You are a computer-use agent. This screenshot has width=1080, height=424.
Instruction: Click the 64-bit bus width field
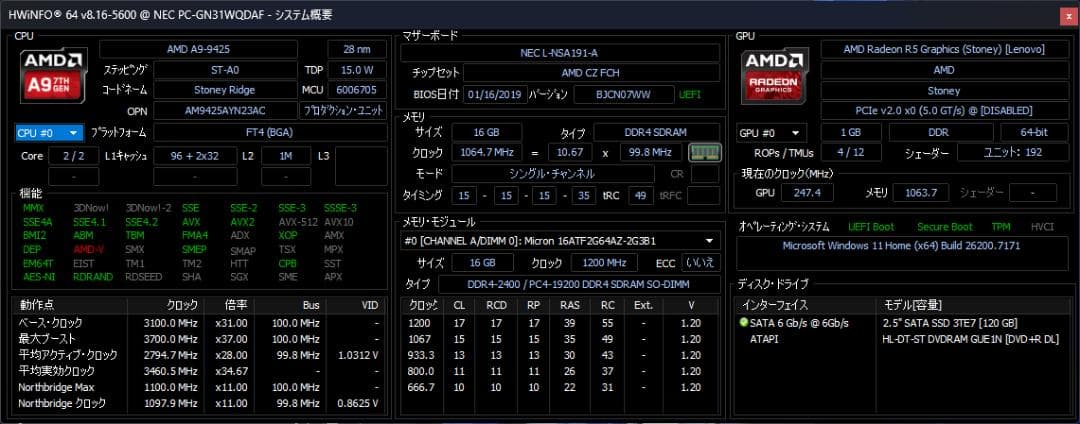(1035, 133)
